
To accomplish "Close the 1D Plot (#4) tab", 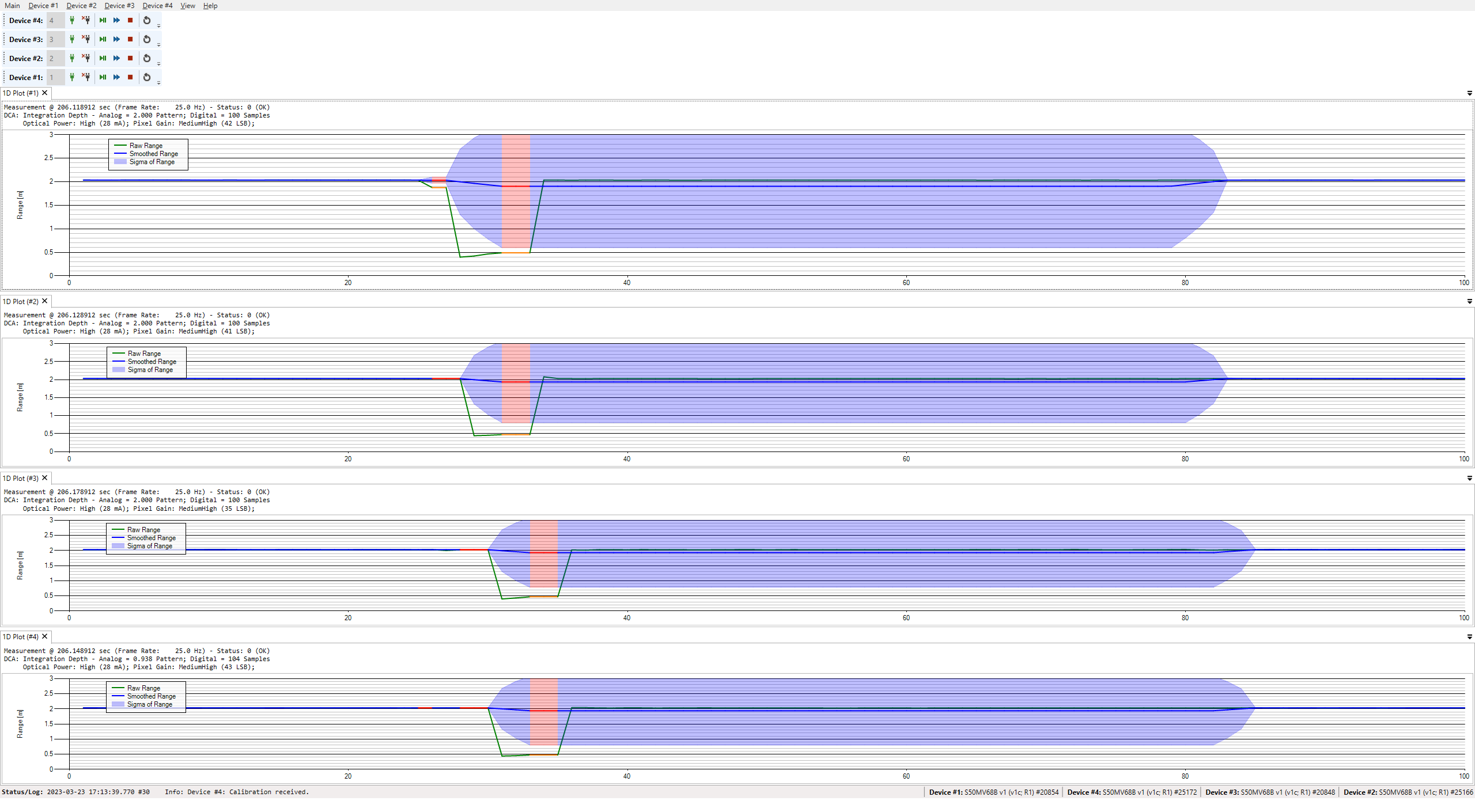I will pos(44,636).
